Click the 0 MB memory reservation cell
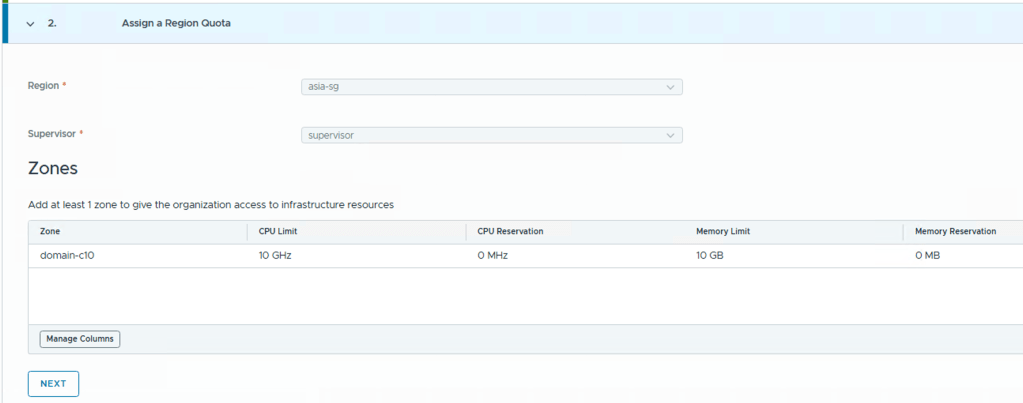 point(928,255)
